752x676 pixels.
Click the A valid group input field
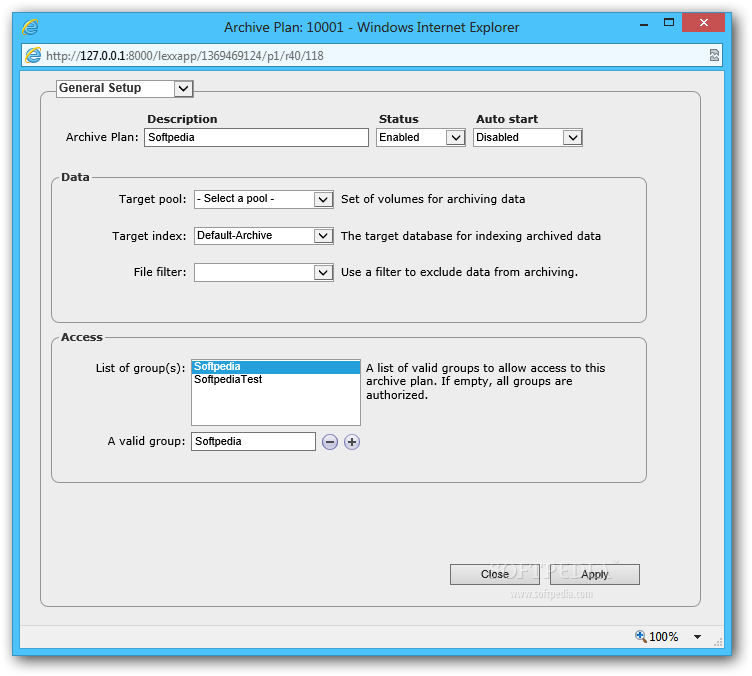[253, 442]
